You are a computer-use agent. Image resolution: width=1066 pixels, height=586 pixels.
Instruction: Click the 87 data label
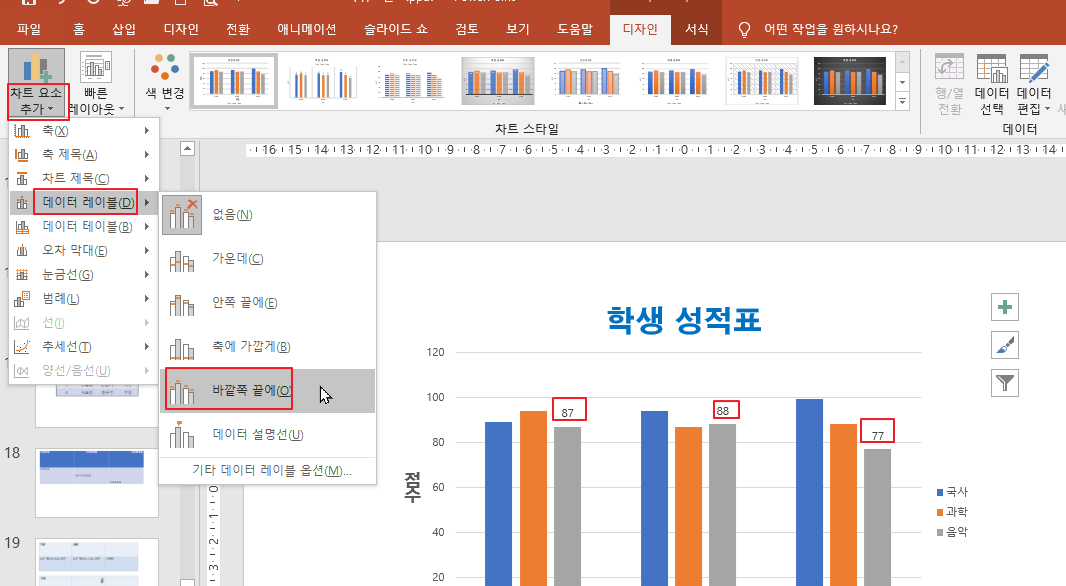pos(568,413)
